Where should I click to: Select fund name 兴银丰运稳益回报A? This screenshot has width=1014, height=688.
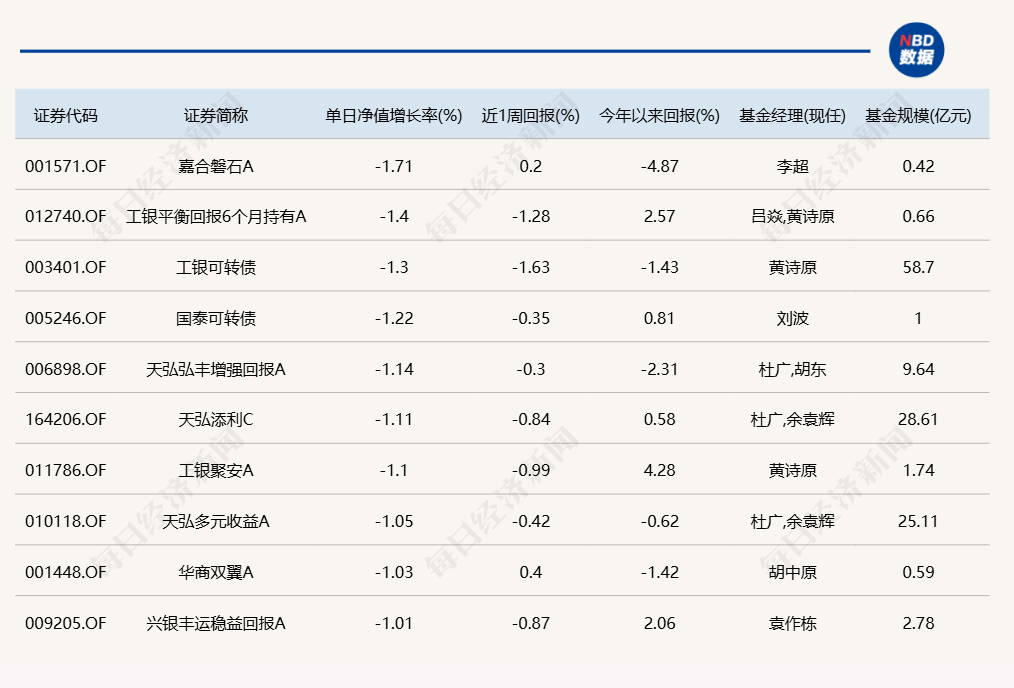(x=216, y=623)
